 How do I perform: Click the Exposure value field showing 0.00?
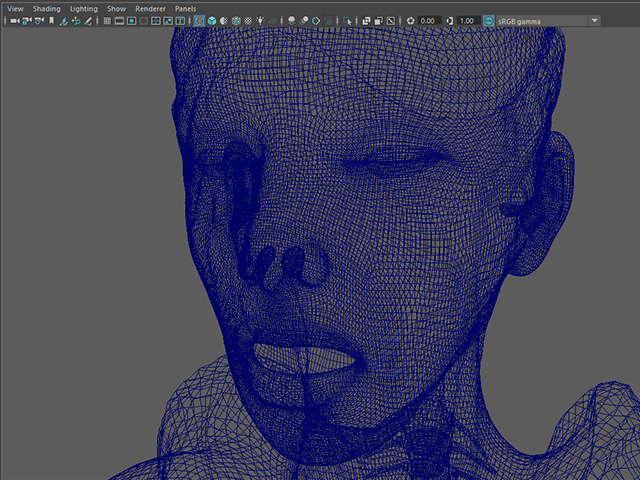pos(429,21)
